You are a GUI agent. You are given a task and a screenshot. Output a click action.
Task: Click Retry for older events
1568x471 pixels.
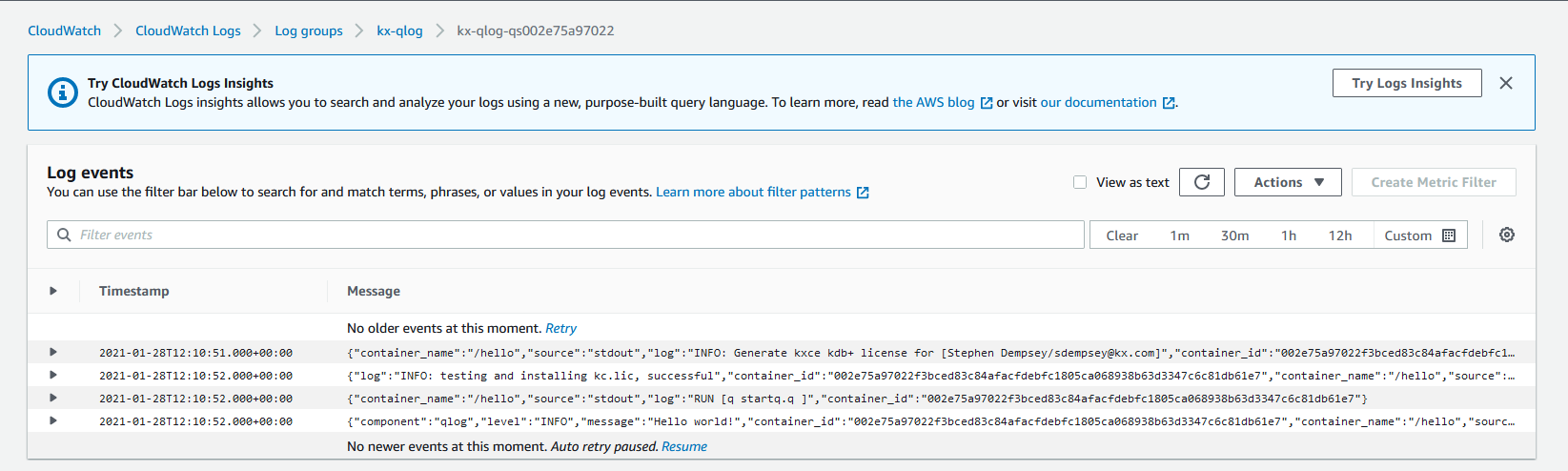pyautogui.click(x=560, y=328)
